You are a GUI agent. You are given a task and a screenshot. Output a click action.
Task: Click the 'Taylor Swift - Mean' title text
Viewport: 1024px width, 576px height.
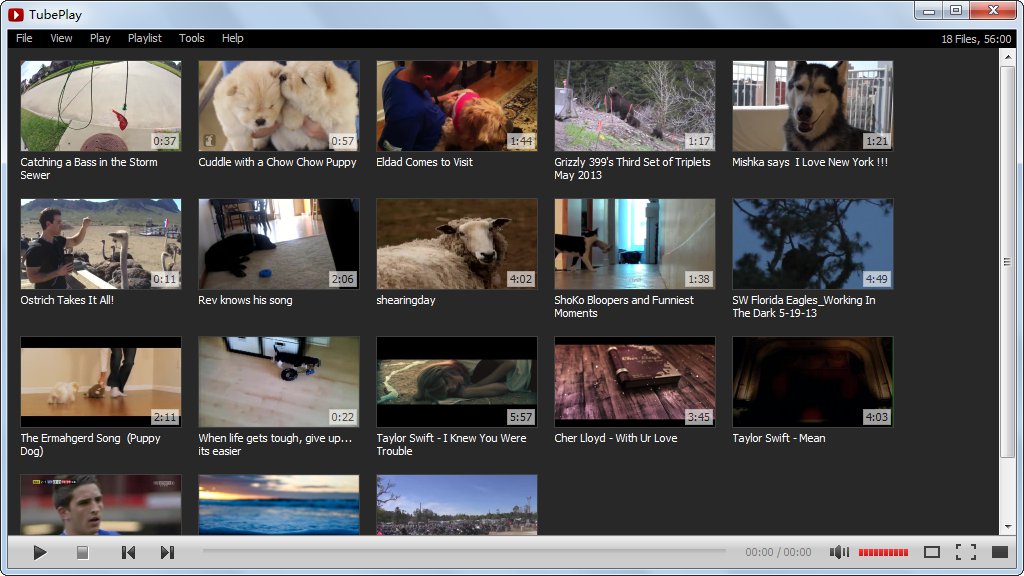coord(778,438)
